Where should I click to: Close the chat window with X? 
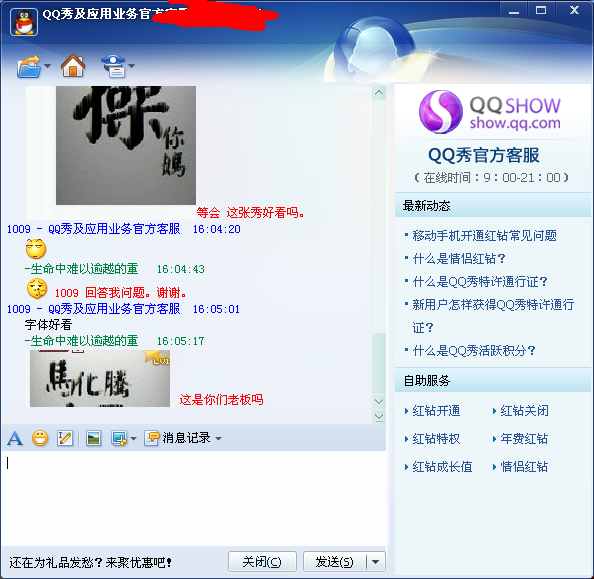pos(574,10)
